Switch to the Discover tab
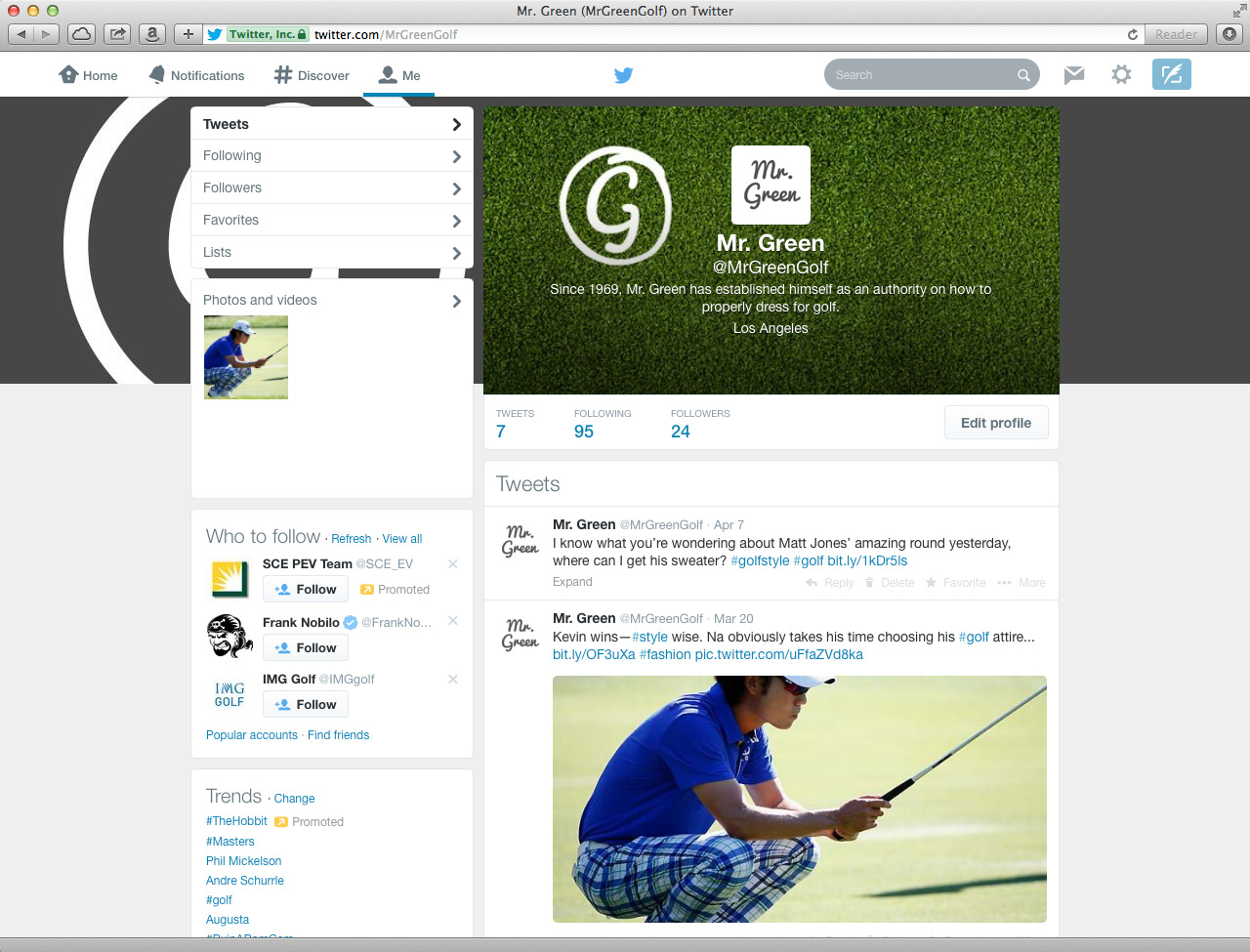The height and width of the screenshot is (952, 1250). point(312,75)
